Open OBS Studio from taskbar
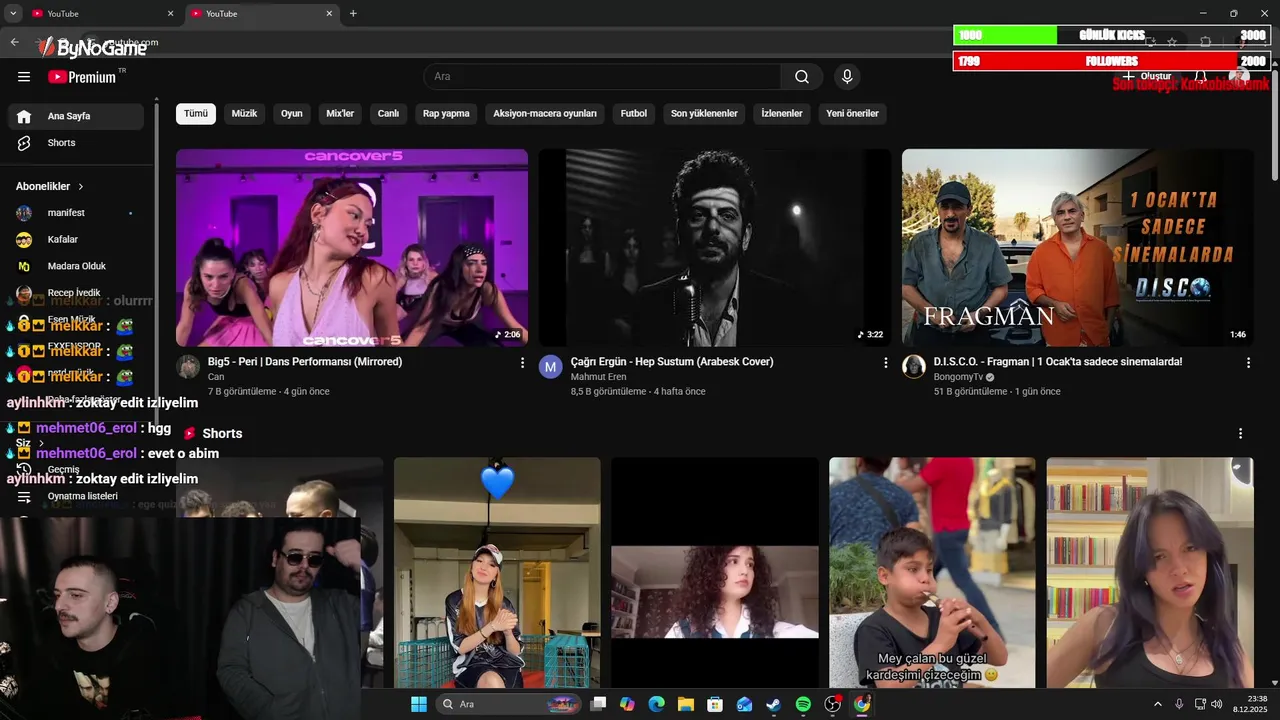 point(833,704)
